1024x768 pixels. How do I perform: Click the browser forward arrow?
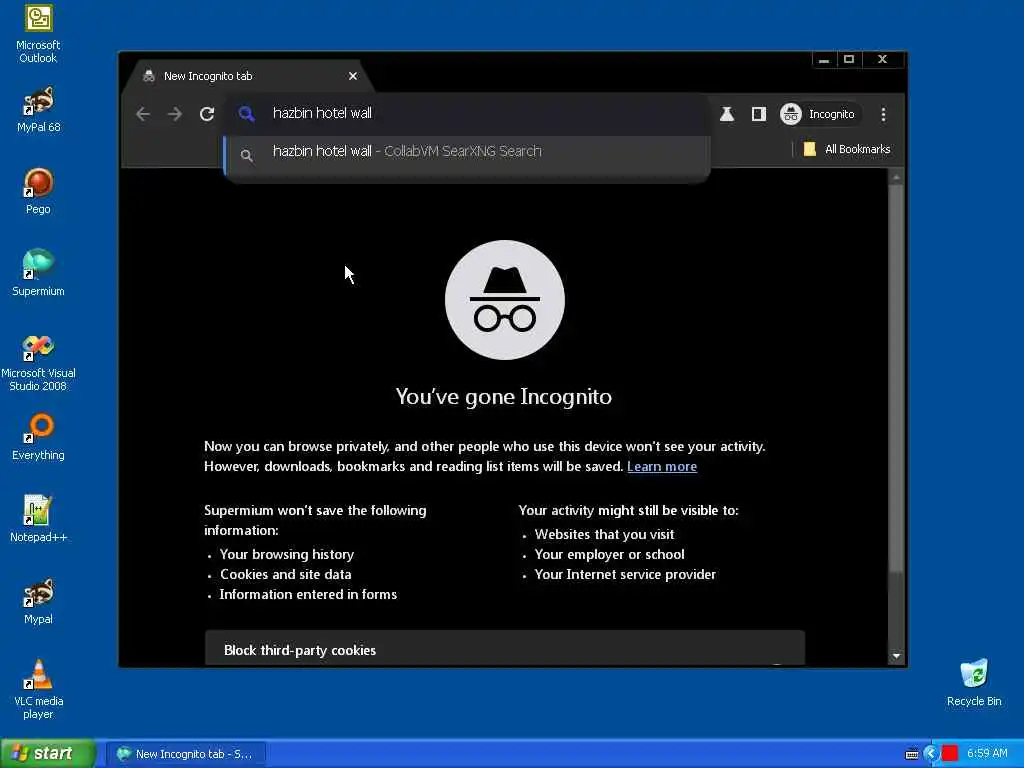[x=174, y=114]
